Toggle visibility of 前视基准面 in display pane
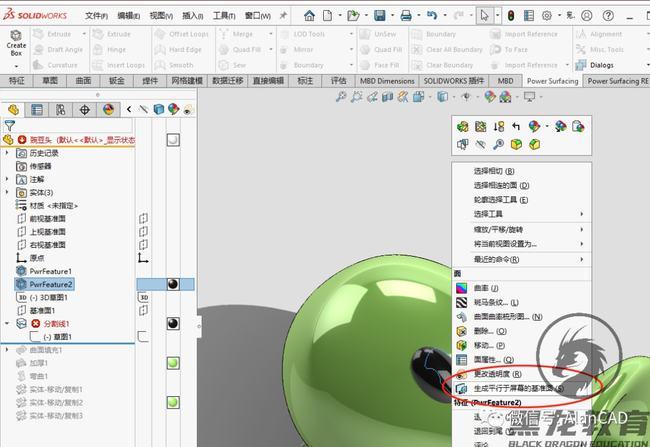Screen dimensions: 650x447 [x=143, y=219]
